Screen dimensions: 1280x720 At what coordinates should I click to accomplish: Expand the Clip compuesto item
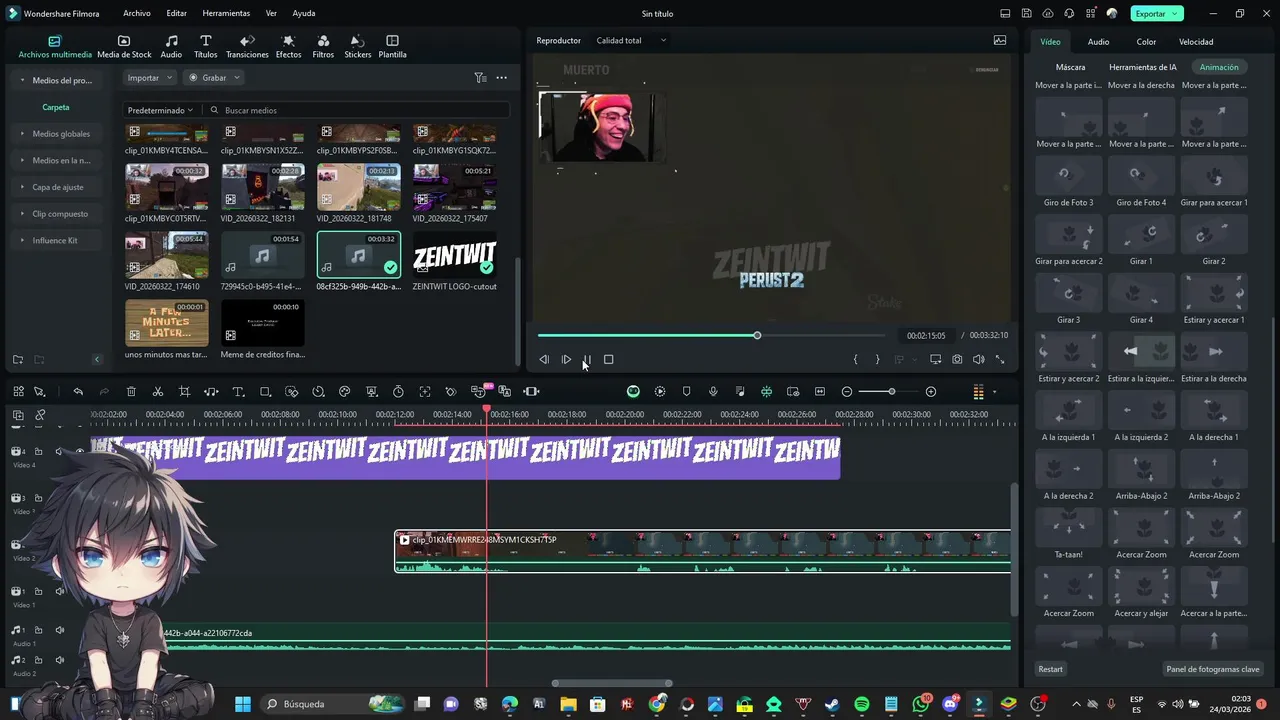click(55, 213)
